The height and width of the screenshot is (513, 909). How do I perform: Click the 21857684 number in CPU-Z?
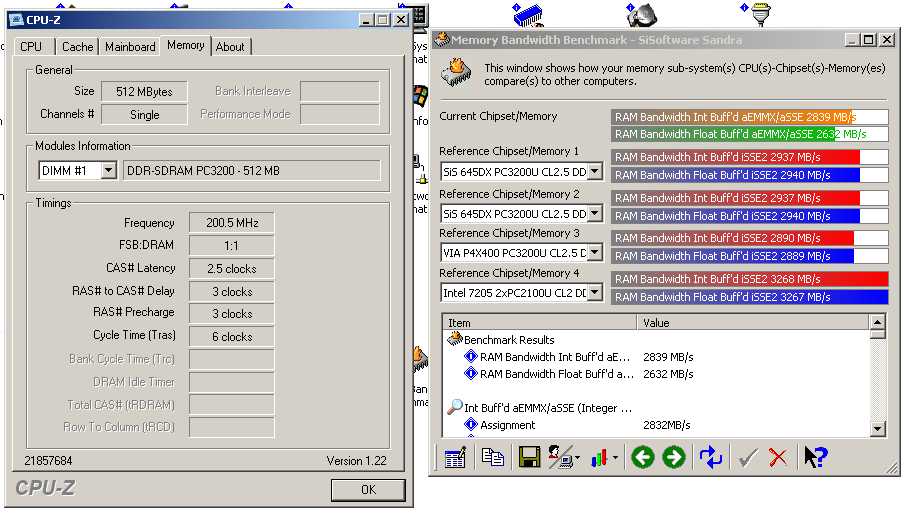[x=48, y=461]
